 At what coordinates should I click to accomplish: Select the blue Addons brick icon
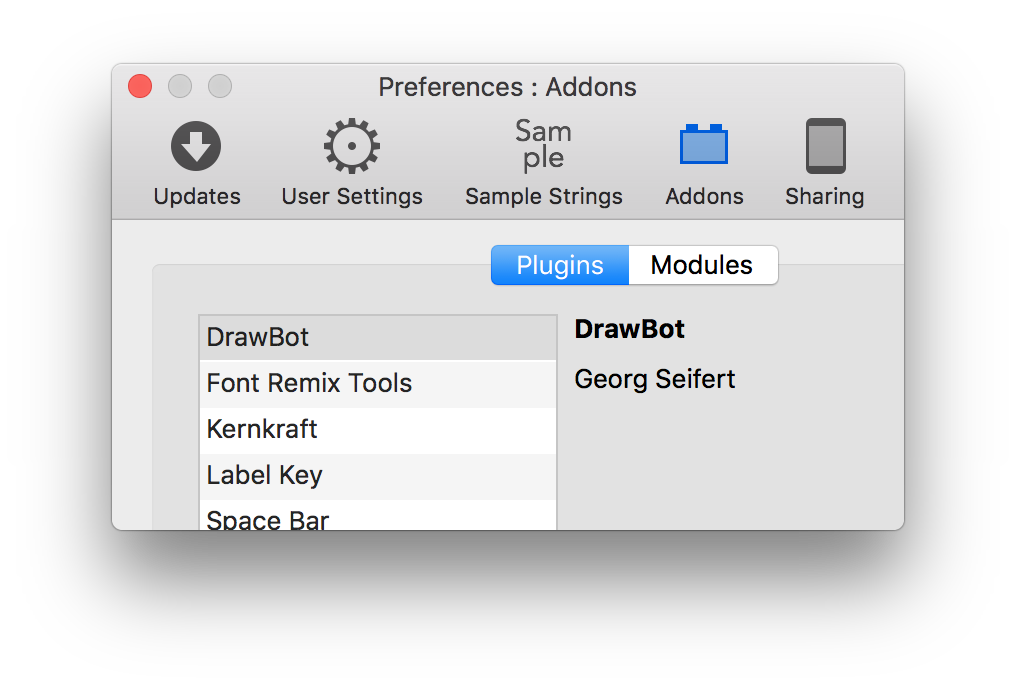pos(704,146)
